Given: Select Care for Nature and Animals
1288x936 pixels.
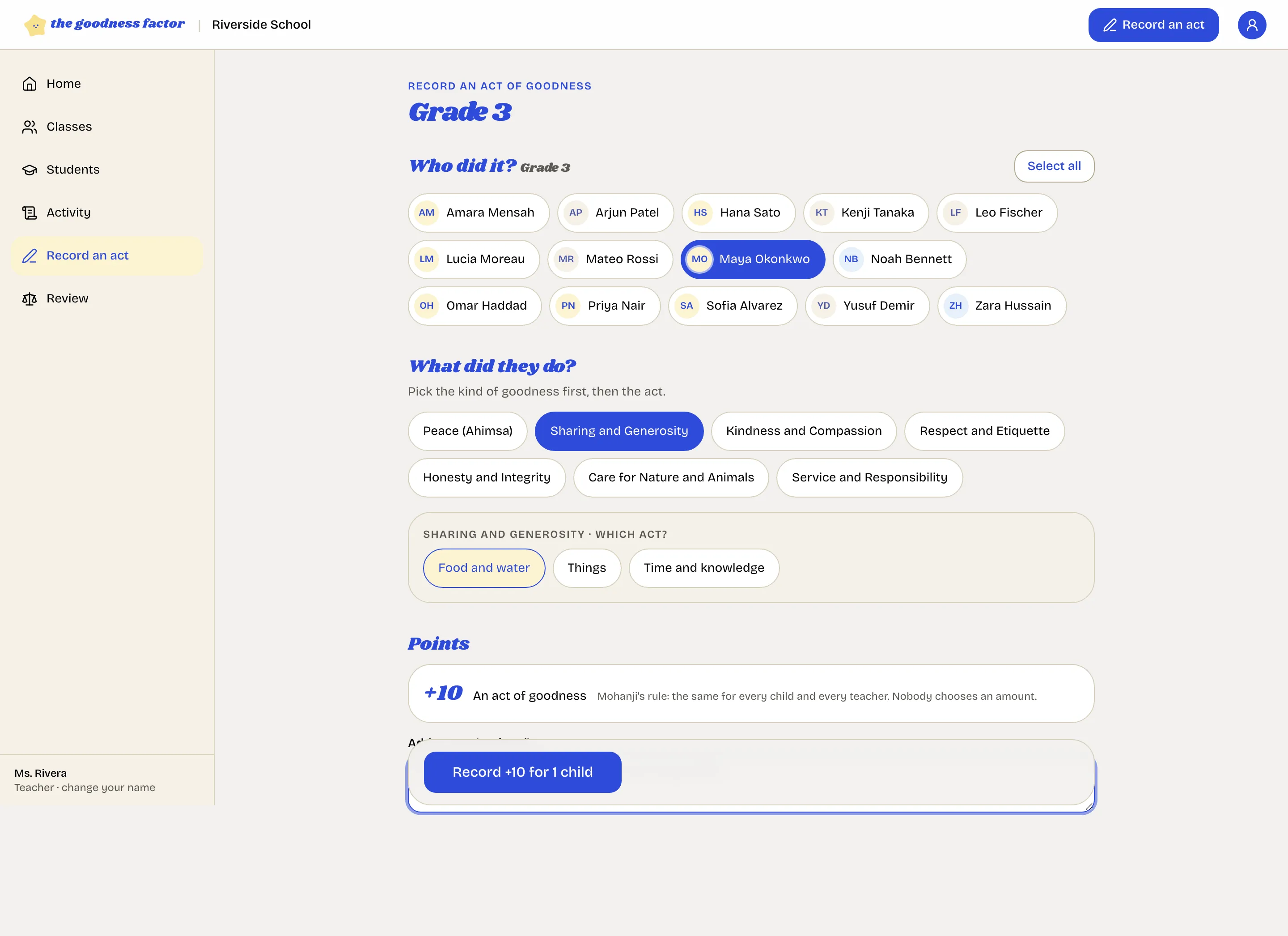Looking at the screenshot, I should coord(671,478).
